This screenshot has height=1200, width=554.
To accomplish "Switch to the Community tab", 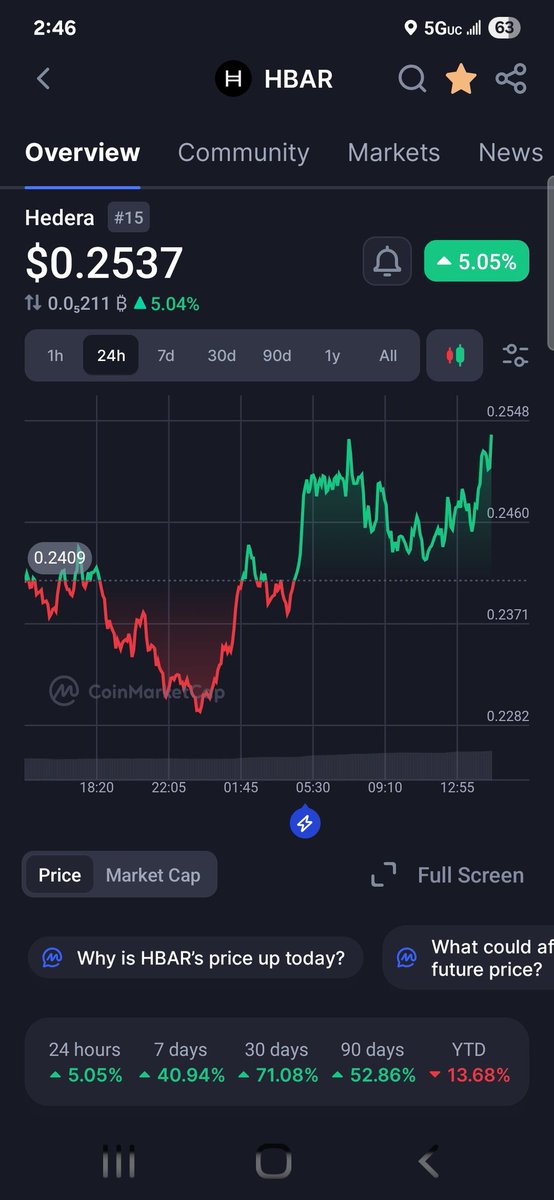I will [x=243, y=153].
